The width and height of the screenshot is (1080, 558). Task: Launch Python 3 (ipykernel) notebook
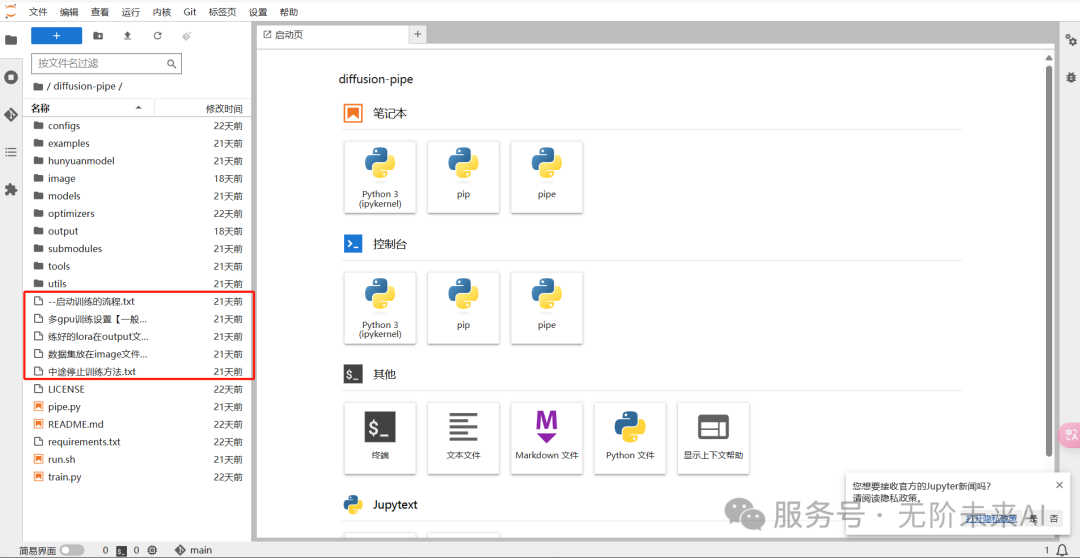coord(380,177)
